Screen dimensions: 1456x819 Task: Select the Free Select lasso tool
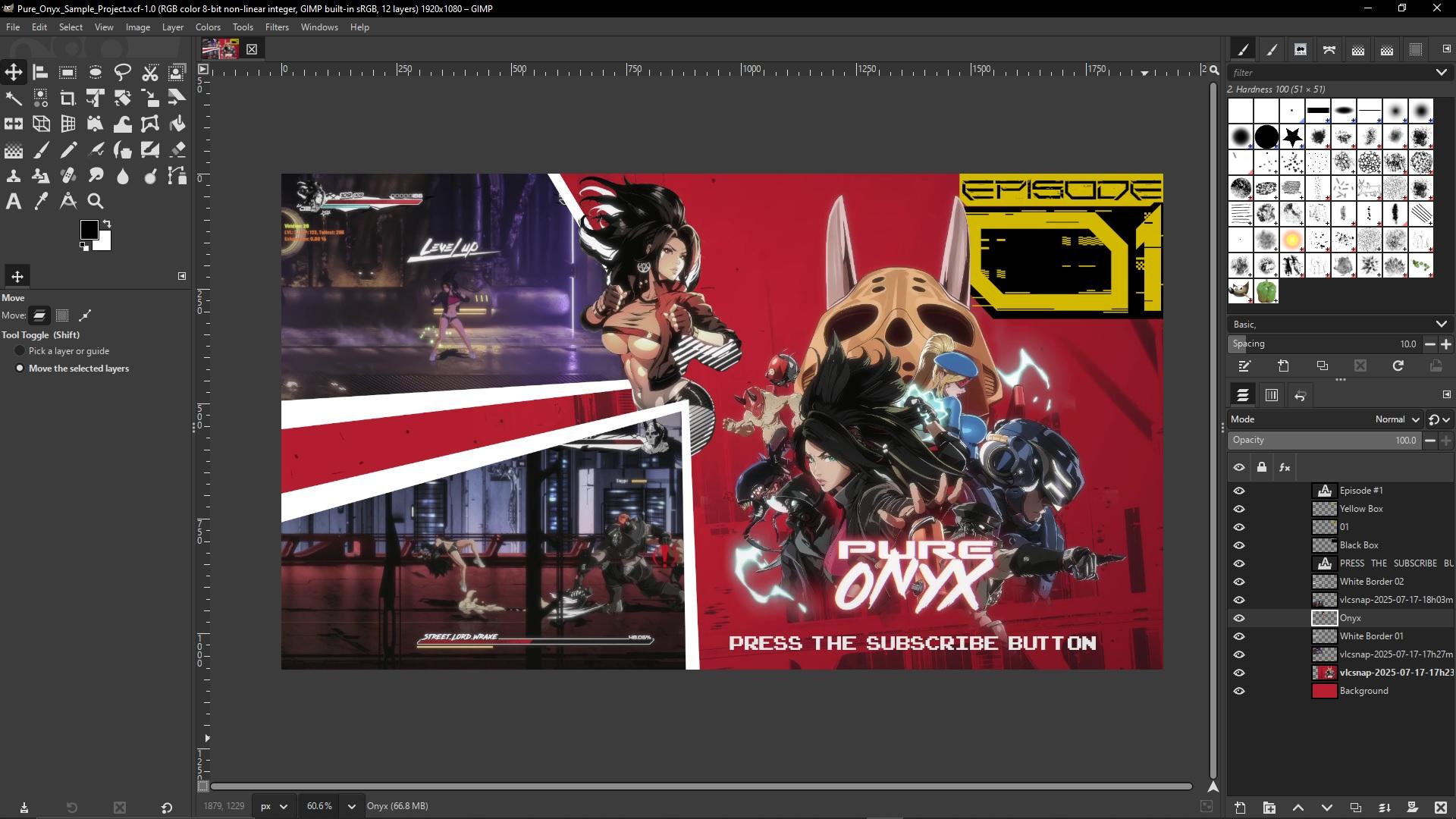[x=122, y=72]
